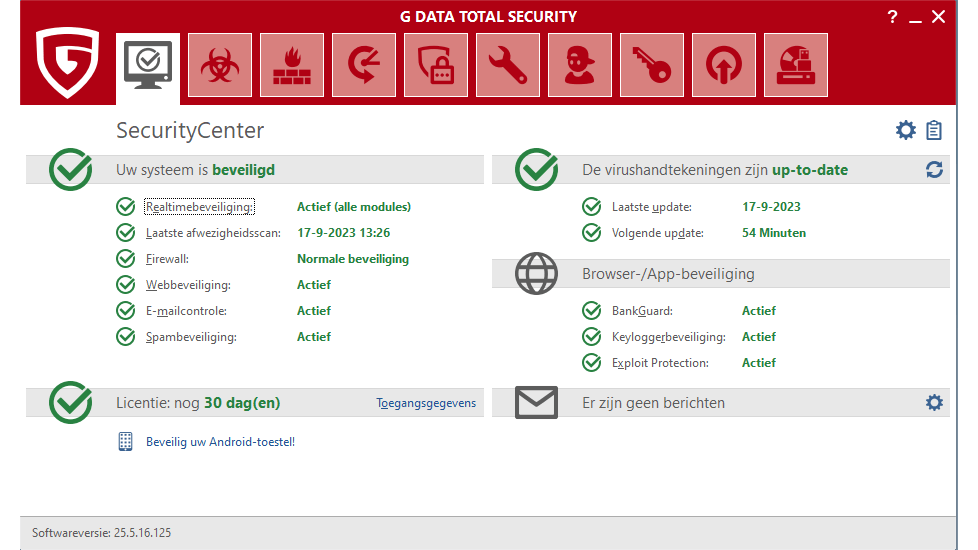Image resolution: width=978 pixels, height=550 pixels.
Task: Open the Autostart Manager power arrow icon
Action: 724,65
